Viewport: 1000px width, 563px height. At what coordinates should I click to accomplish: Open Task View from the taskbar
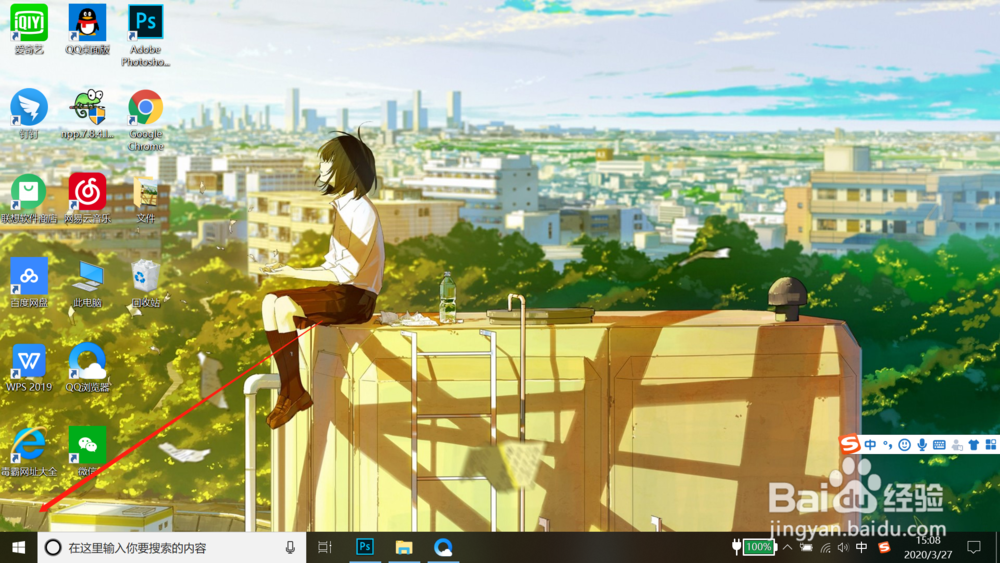325,548
